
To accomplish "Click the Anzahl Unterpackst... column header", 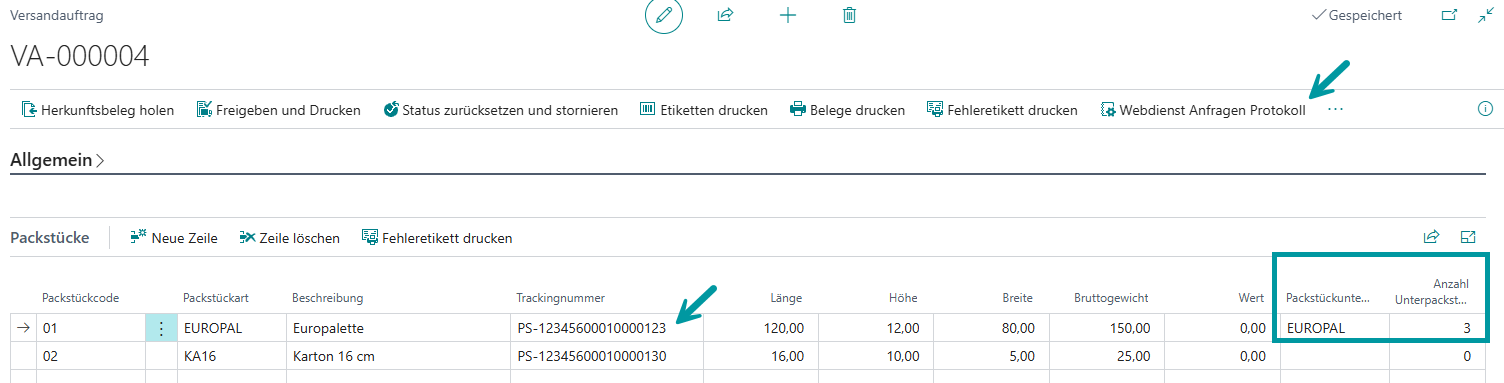I will (1431, 291).
